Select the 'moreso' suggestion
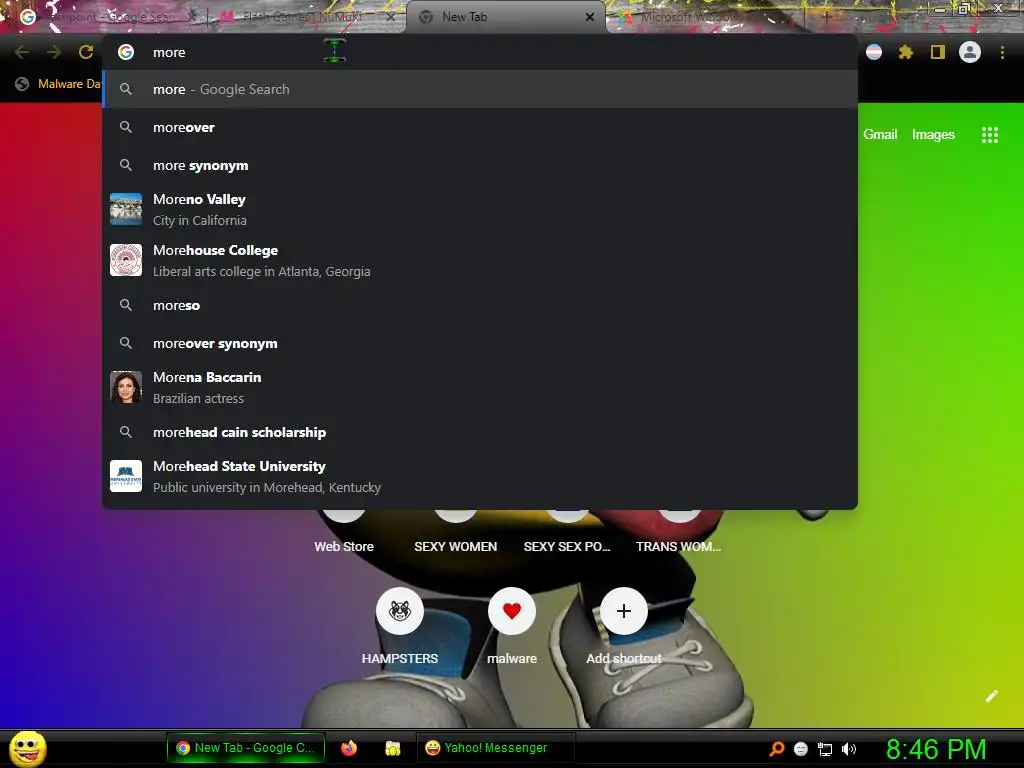This screenshot has height=768, width=1024. [480, 305]
